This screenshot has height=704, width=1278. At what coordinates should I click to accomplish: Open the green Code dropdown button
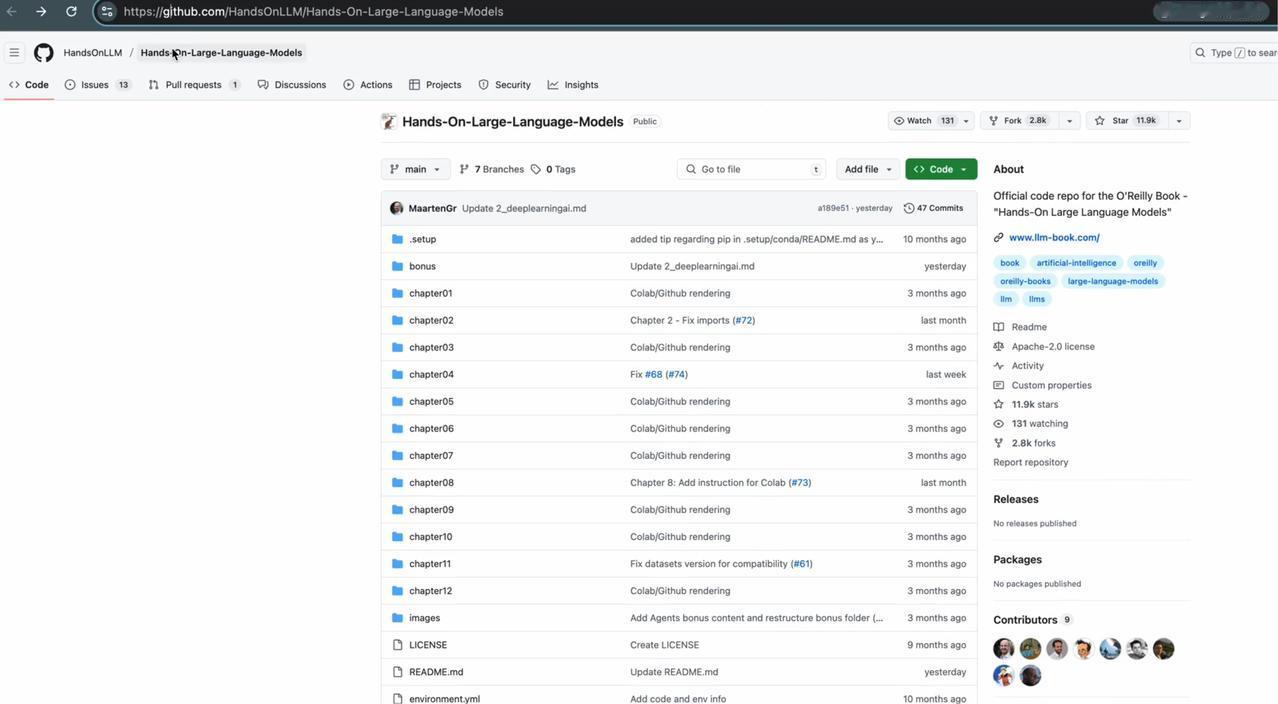(941, 169)
